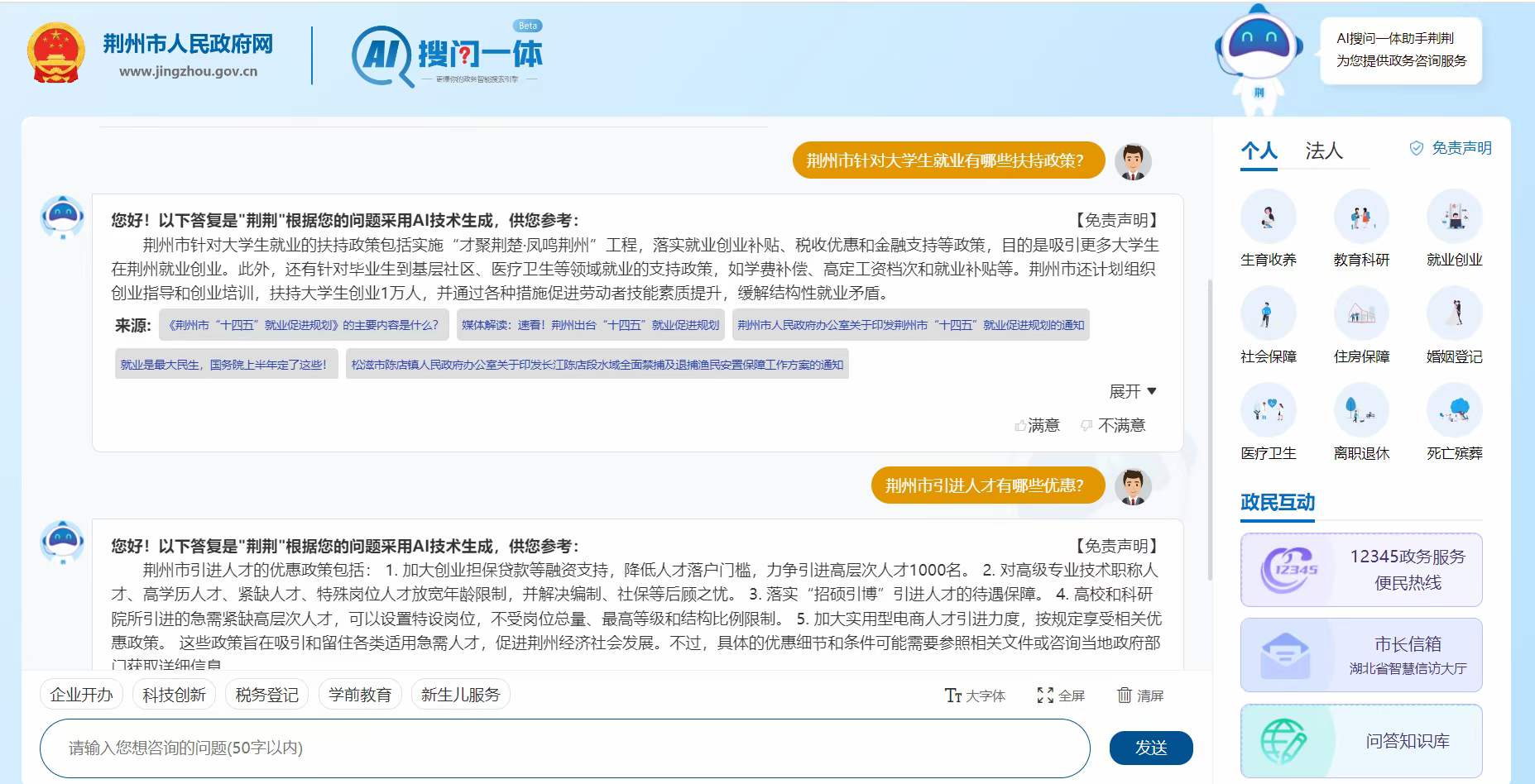The width and height of the screenshot is (1535, 784).
Task: Click the 政民互动 section heading
Action: (x=1278, y=503)
